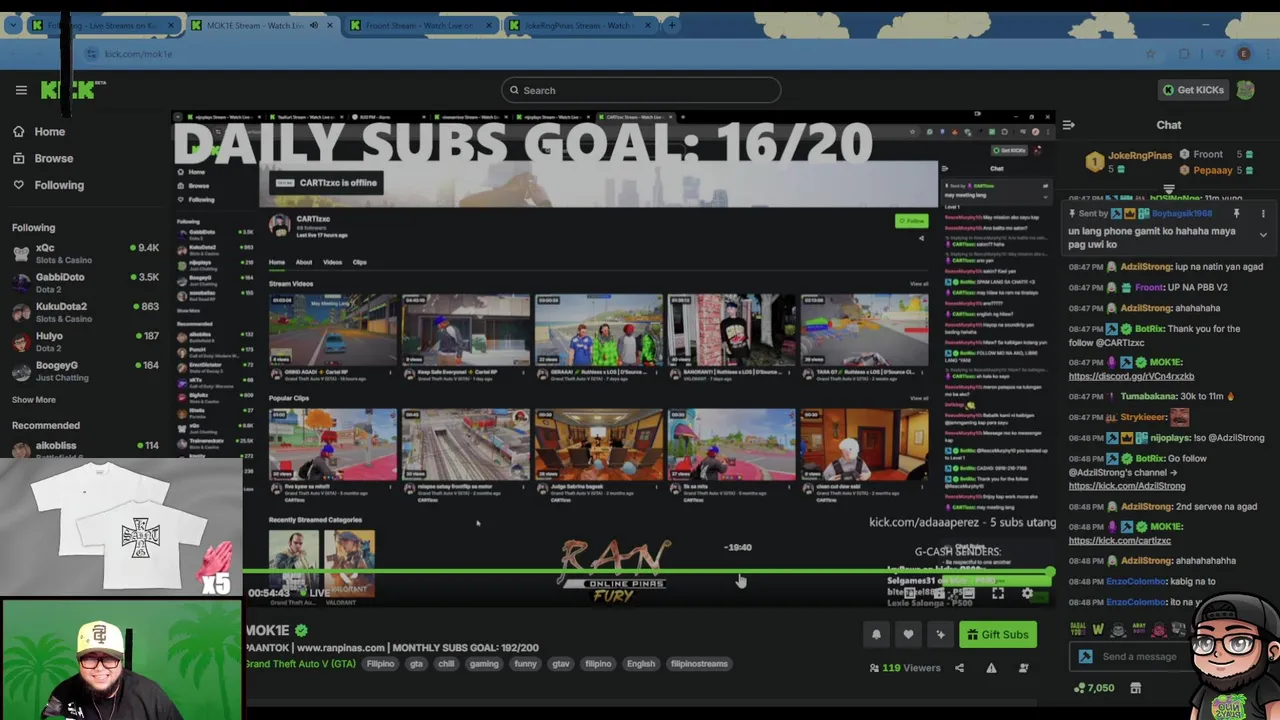Open kick.com/AdzilStrong link in chat
Viewport: 1280px width, 720px height.
point(1127,486)
